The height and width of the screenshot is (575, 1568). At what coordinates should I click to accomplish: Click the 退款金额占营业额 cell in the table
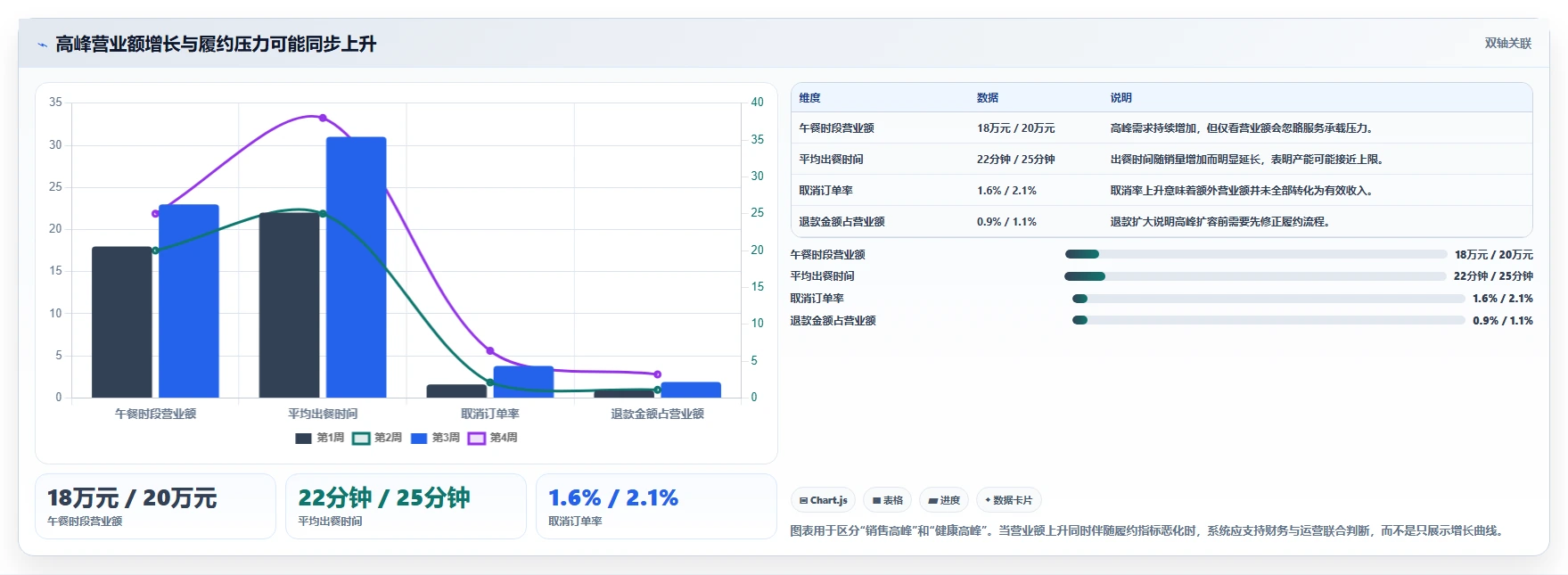tap(841, 222)
